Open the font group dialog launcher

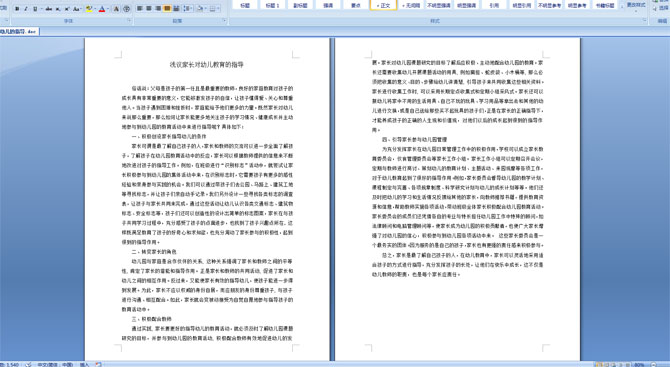tap(129, 20)
